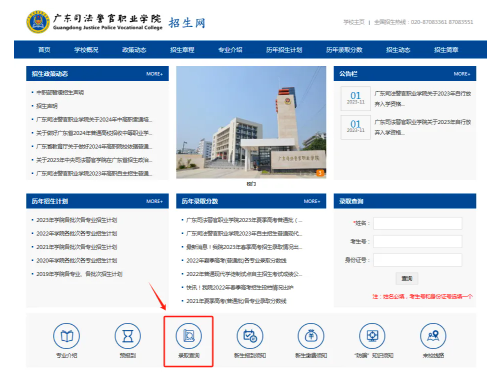Click the calendar checkmark icon for new students
492x375 pixels.
[250, 336]
